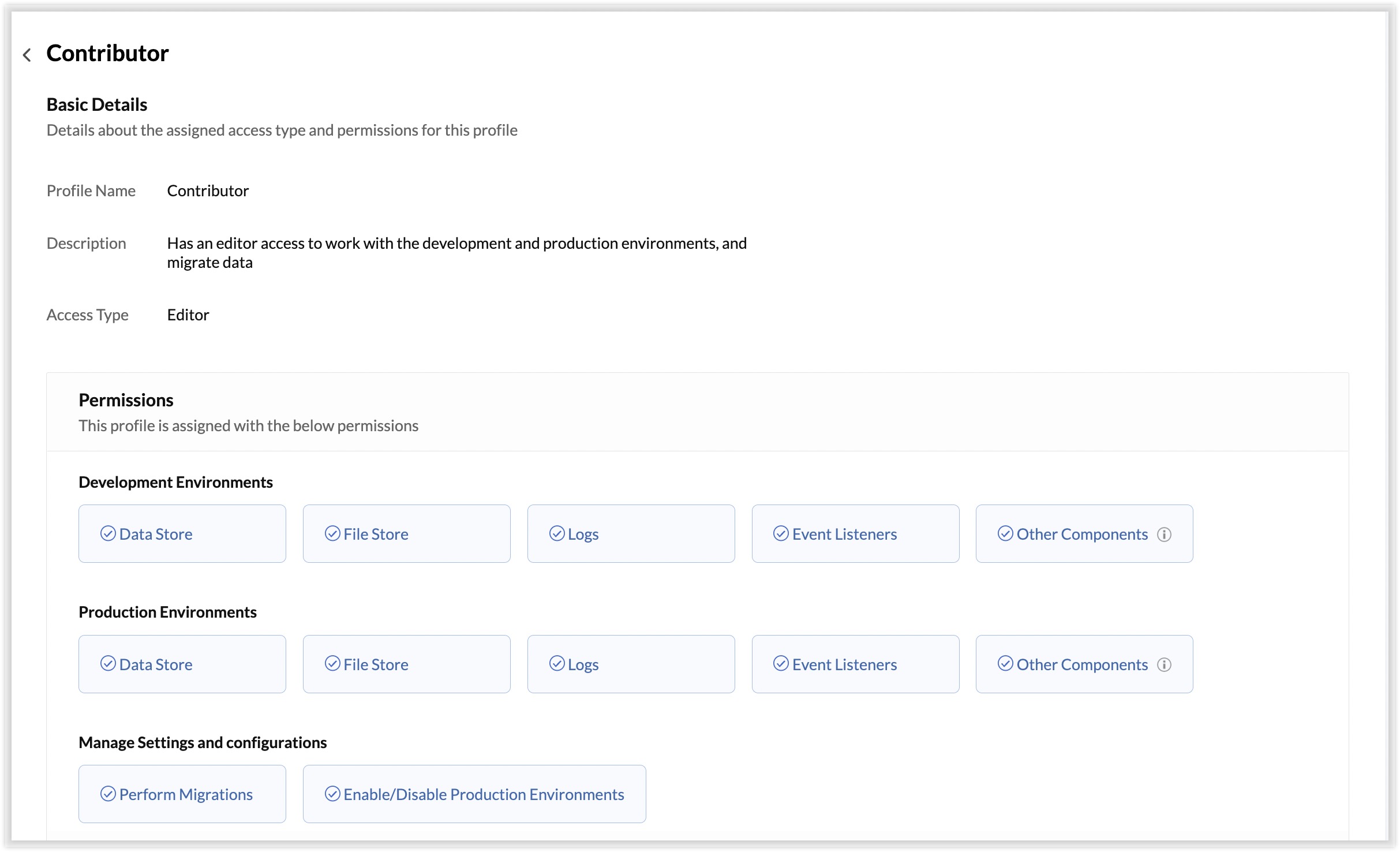Select Production Data Store permission tile
Image resolution: width=1400 pixels, height=852 pixels.
pyautogui.click(x=182, y=664)
